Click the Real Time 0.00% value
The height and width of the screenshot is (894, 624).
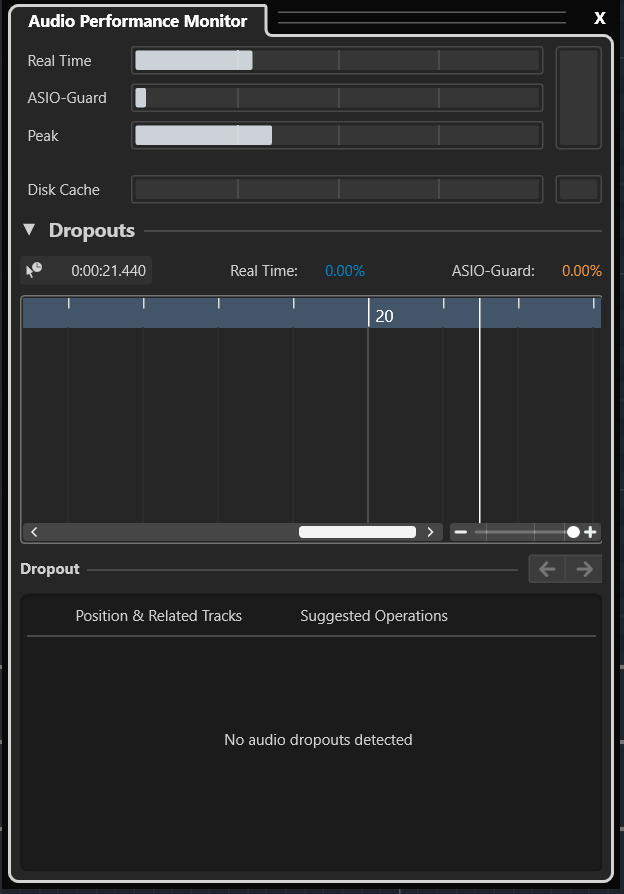[345, 270]
